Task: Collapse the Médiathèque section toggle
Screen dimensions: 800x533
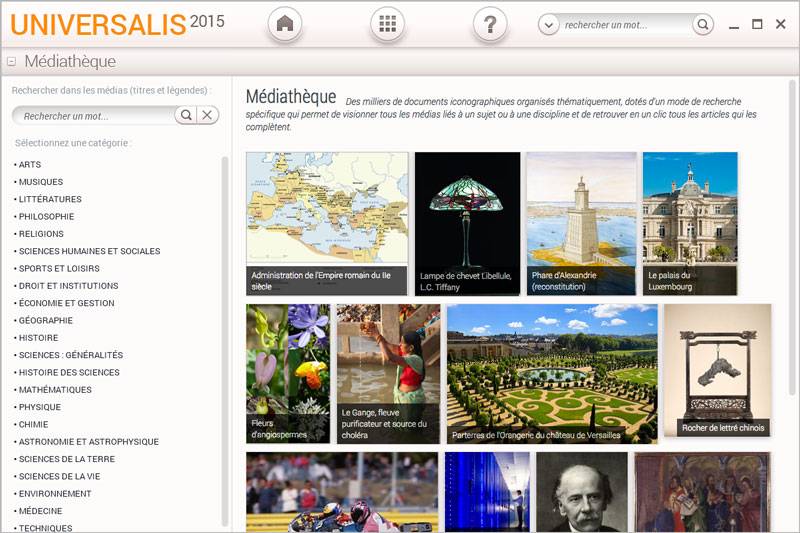Action: pyautogui.click(x=11, y=62)
